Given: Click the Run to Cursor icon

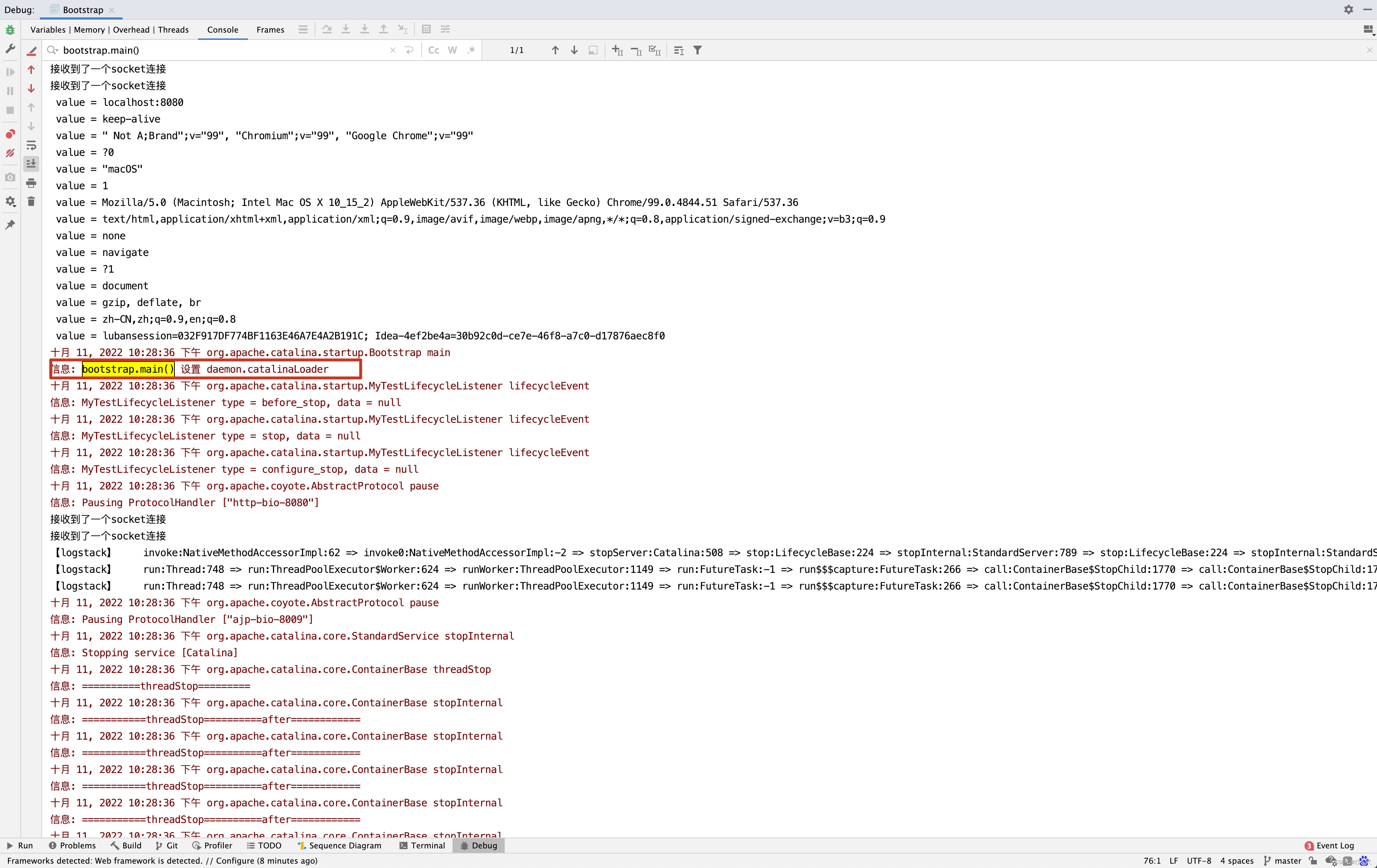Looking at the screenshot, I should [402, 29].
